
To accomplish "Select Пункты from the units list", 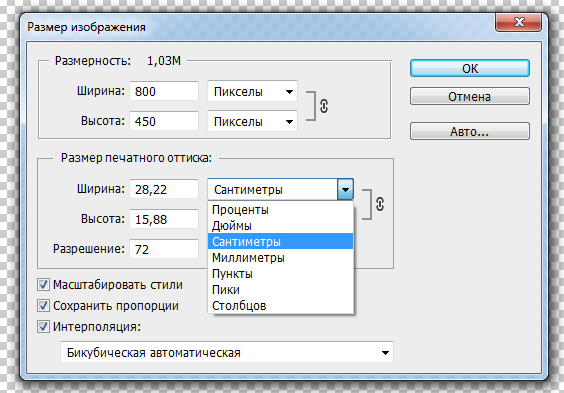I will coord(281,274).
